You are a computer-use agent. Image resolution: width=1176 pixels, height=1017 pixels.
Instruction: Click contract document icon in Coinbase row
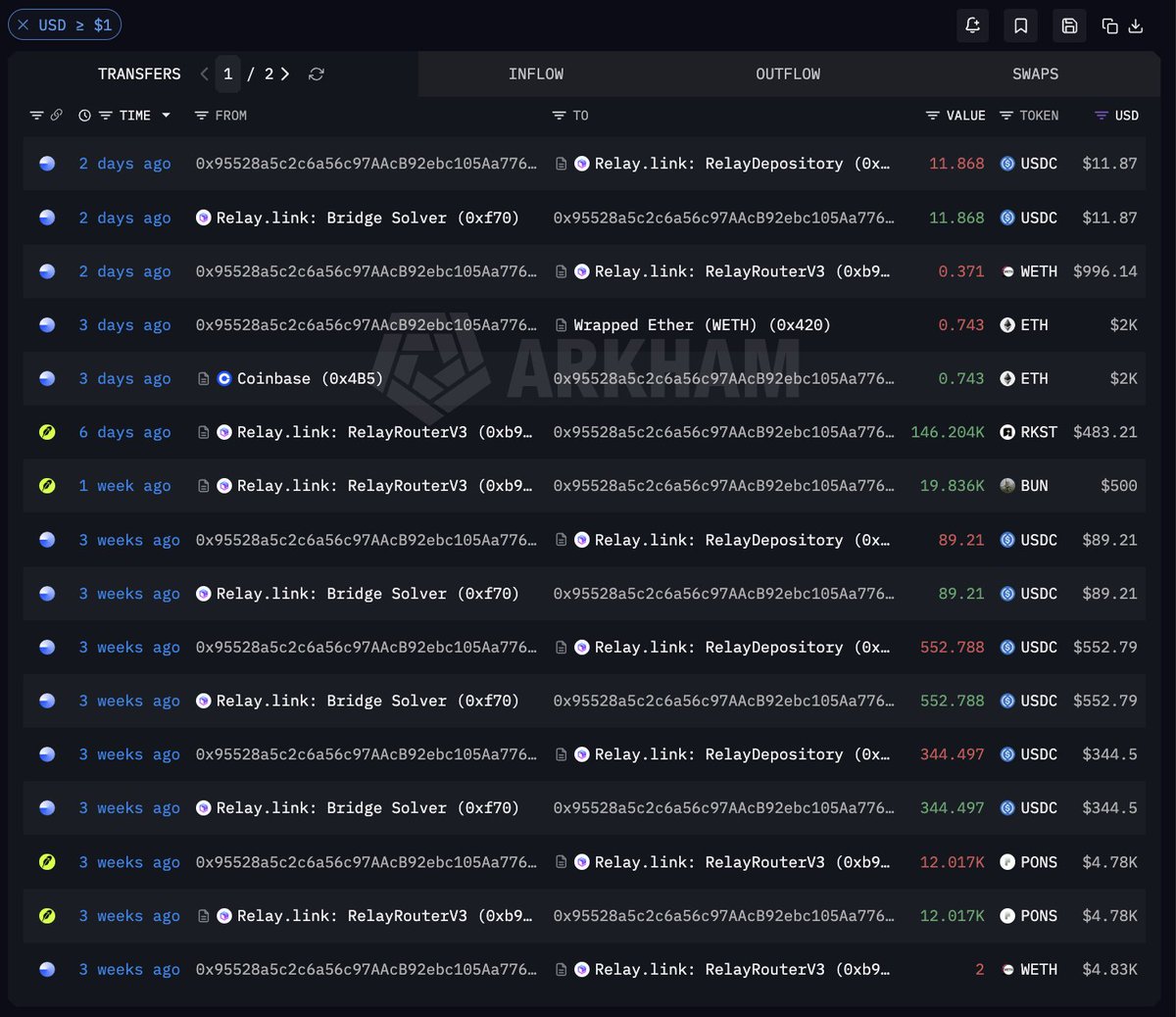pos(203,378)
